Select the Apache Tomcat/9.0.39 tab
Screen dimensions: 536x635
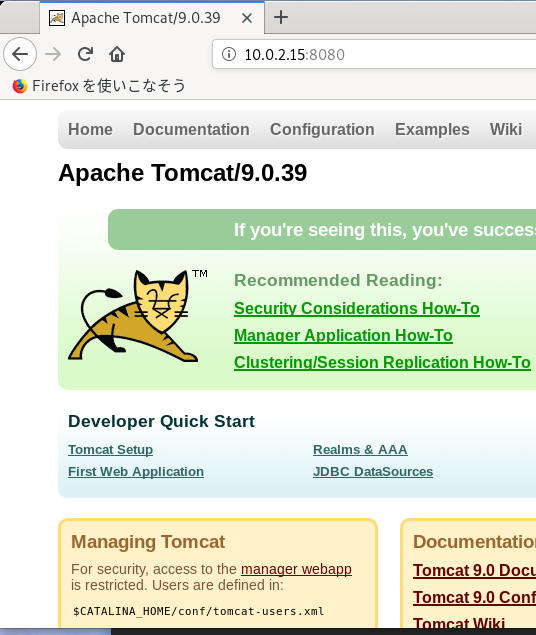[x=152, y=18]
